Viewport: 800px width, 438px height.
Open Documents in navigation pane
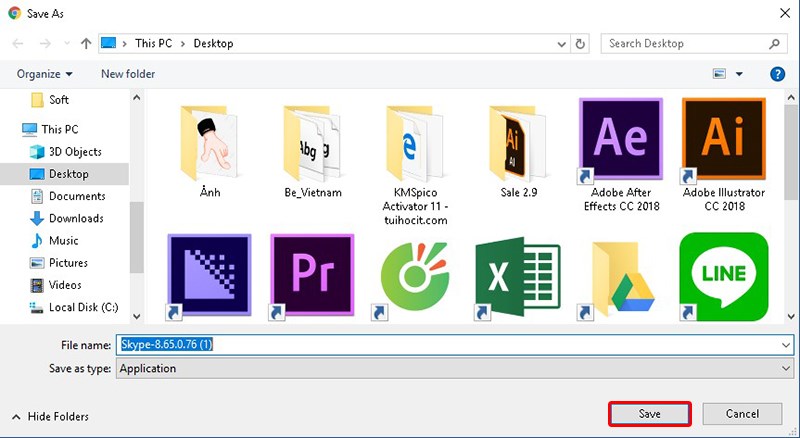pyautogui.click(x=67, y=196)
